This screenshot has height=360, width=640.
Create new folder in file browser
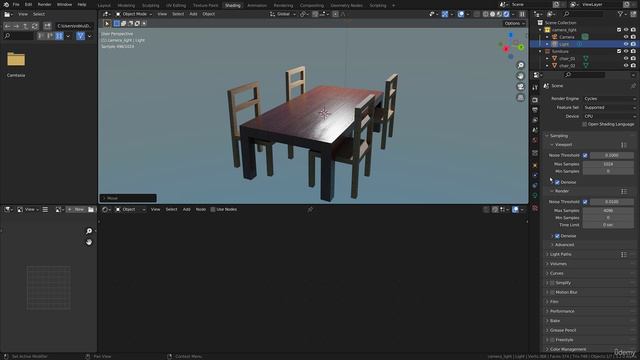point(47,26)
